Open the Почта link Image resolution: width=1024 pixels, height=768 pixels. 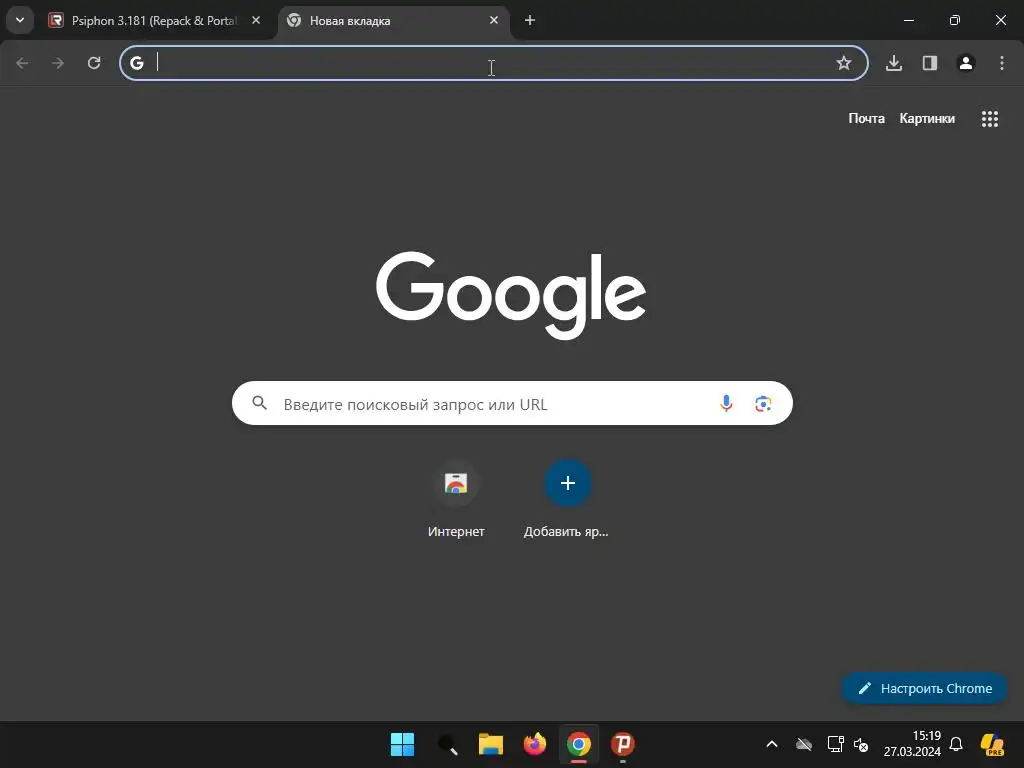(867, 118)
